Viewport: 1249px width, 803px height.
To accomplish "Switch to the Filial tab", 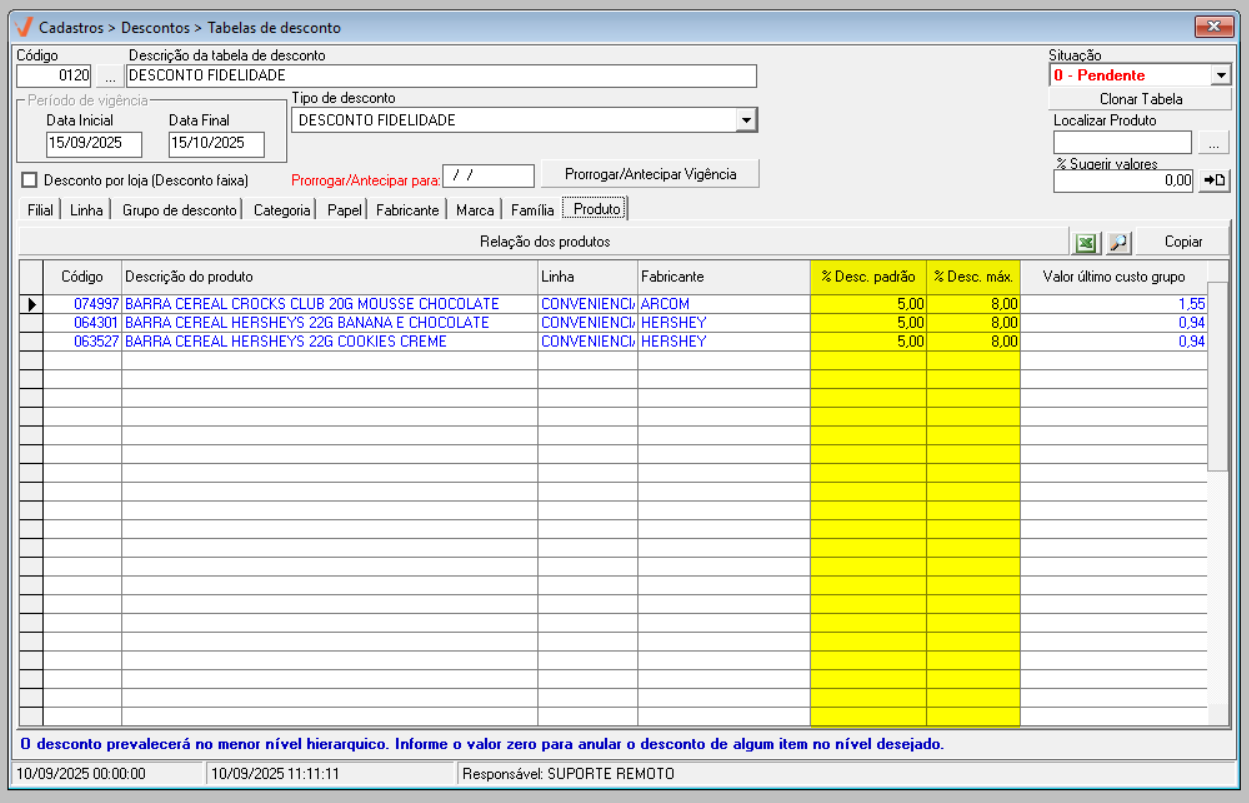I will 40,210.
